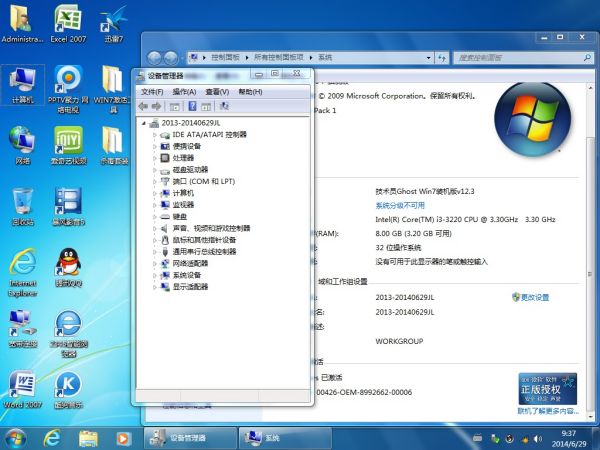Open the 文件(F) menu in Device Manager
The image size is (600, 450).
[x=152, y=91]
